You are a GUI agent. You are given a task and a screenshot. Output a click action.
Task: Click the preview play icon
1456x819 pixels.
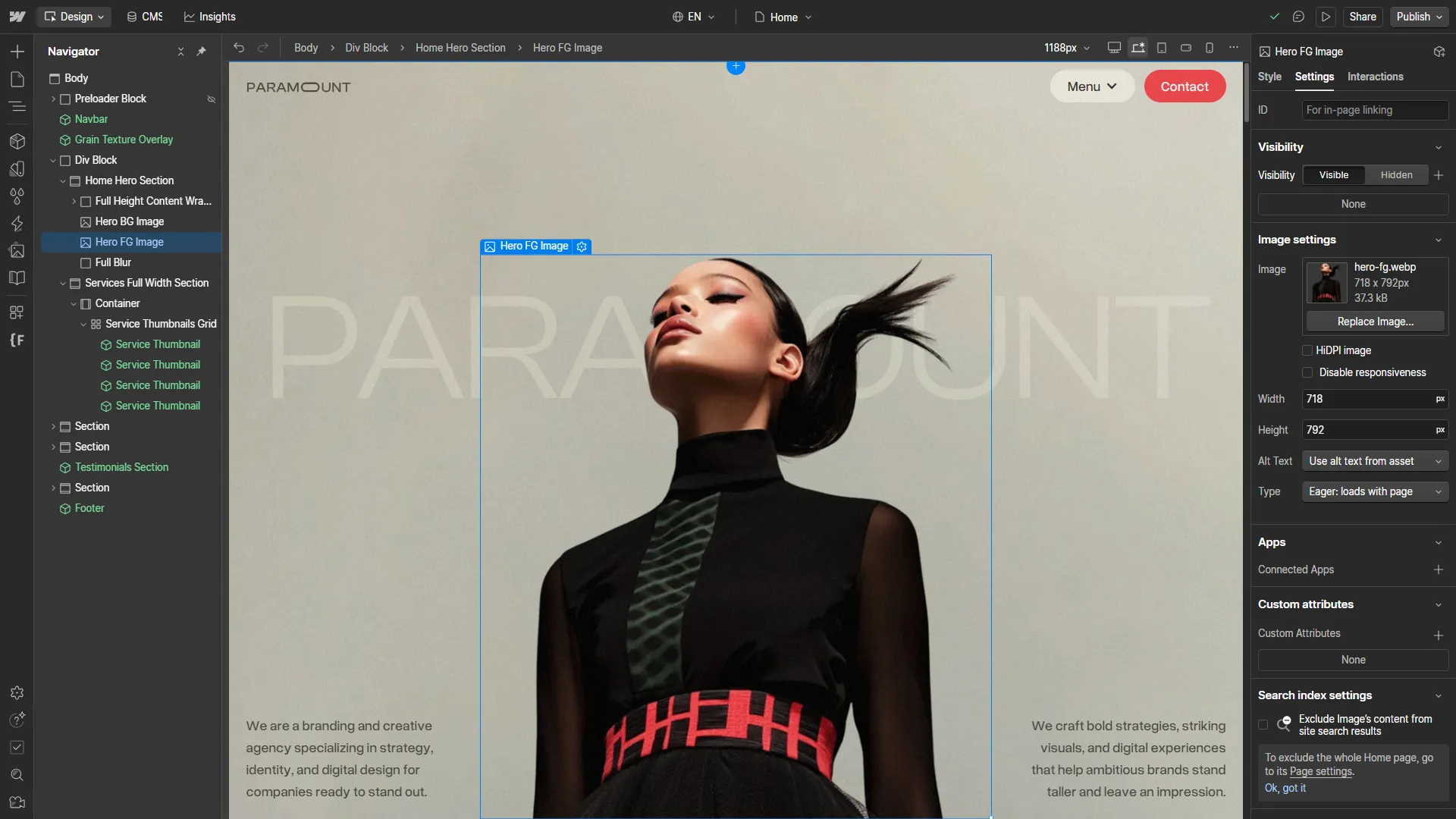tap(1326, 17)
